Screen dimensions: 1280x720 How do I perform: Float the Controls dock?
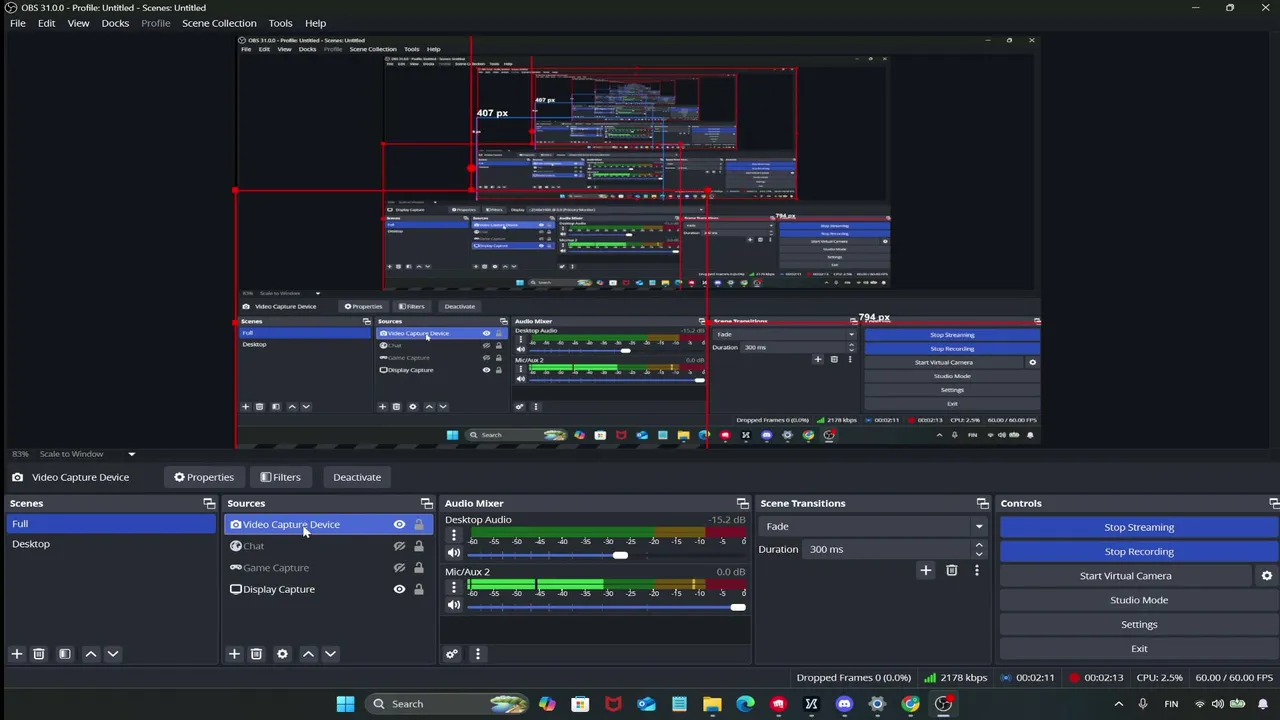pos(1273,503)
